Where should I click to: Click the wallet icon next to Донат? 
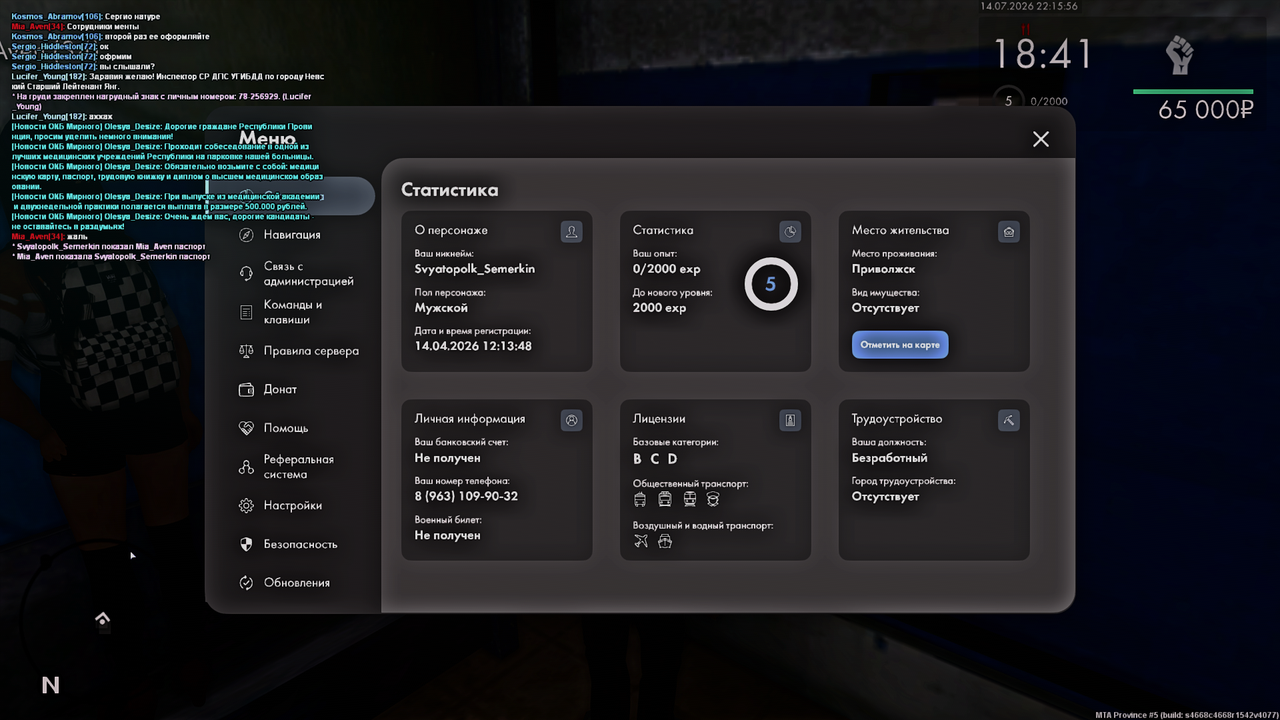[246, 390]
